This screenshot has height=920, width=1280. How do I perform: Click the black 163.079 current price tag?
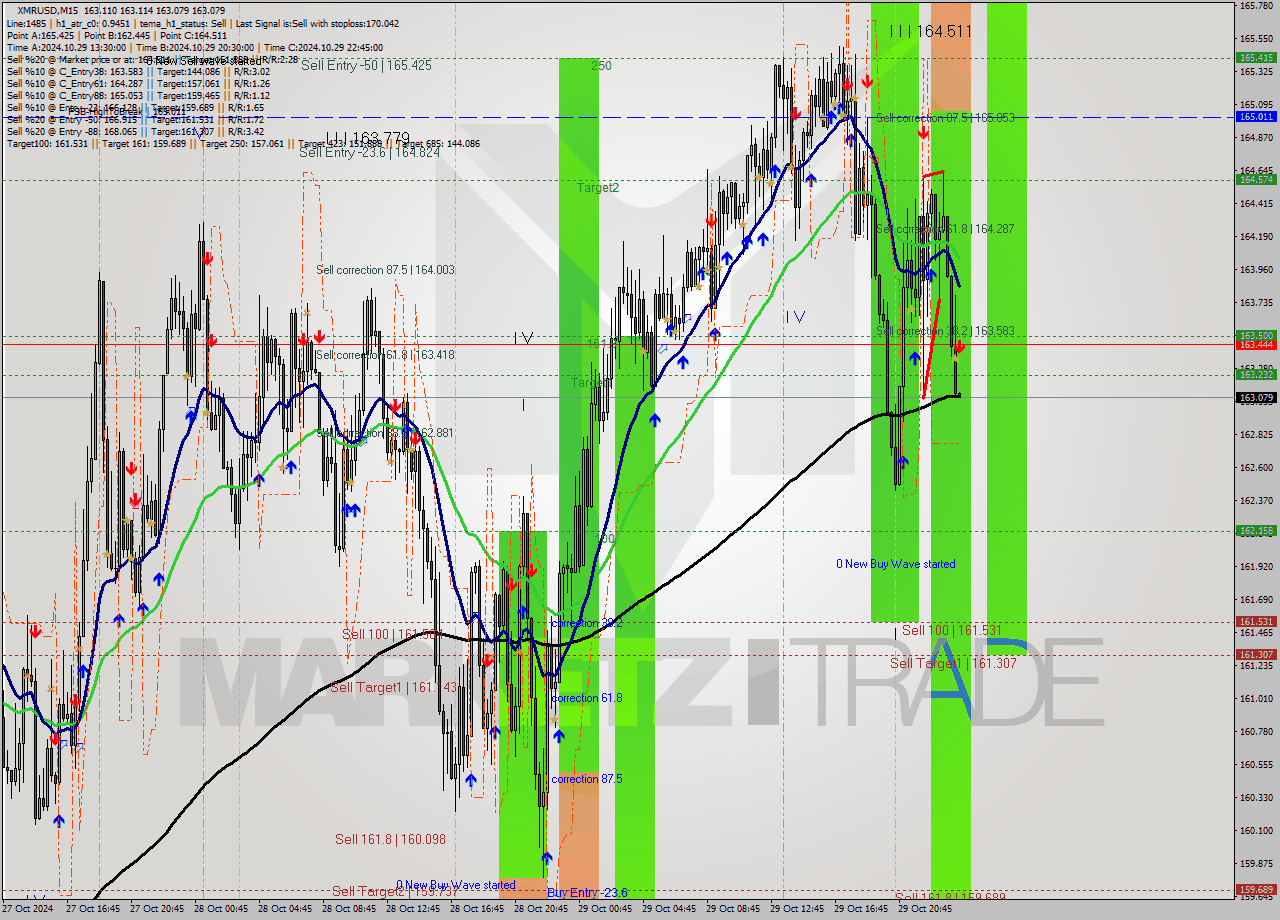(x=1256, y=398)
